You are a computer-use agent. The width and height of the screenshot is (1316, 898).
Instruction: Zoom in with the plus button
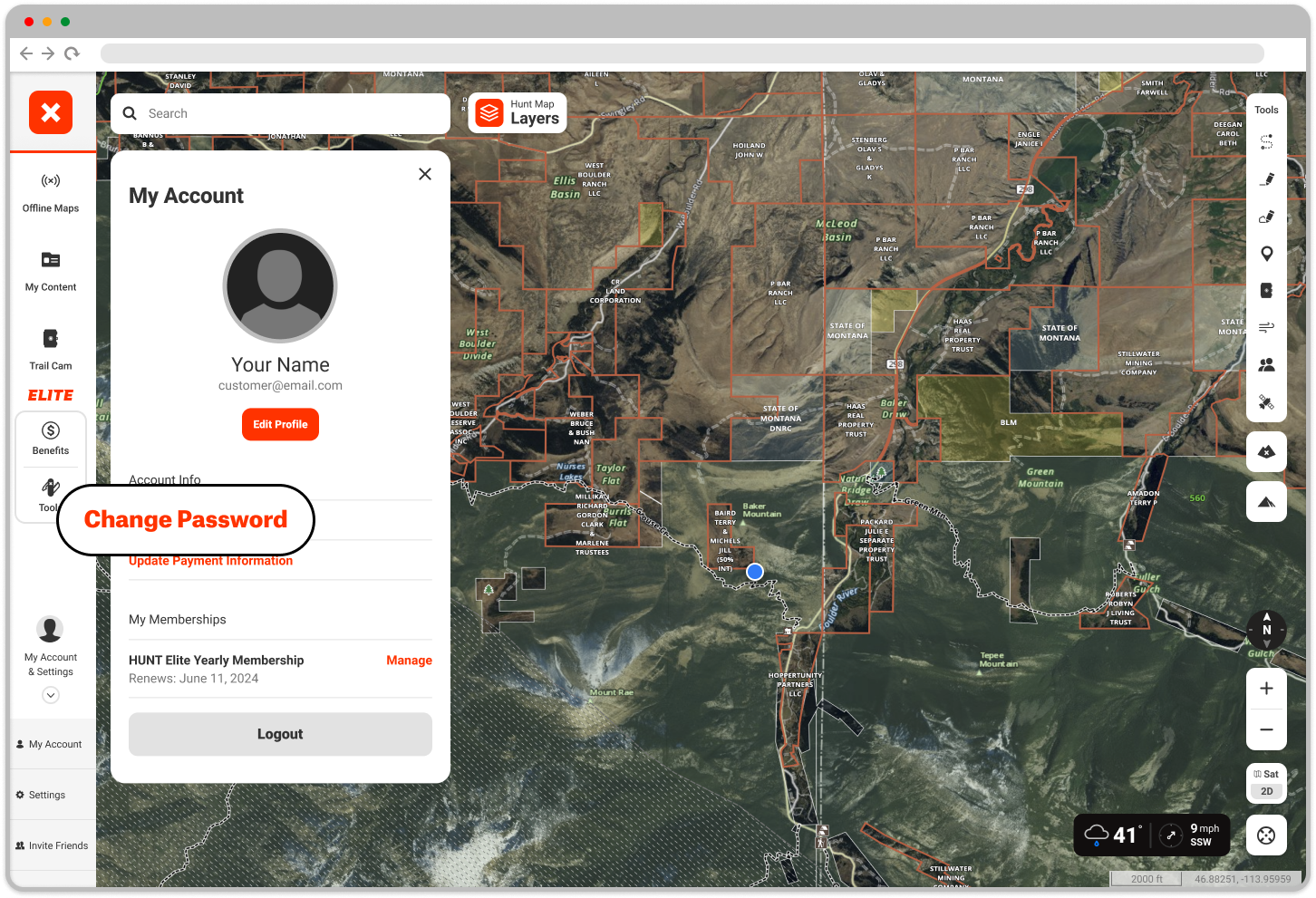[1267, 689]
